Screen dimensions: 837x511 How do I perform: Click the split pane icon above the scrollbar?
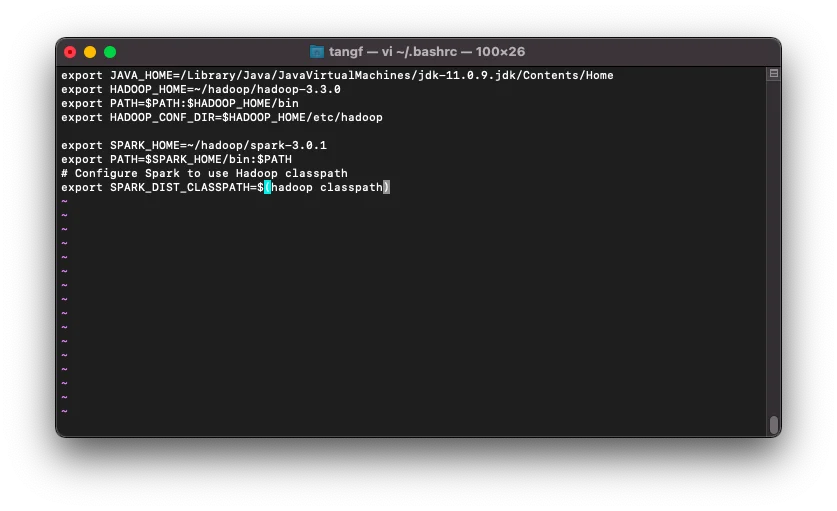point(773,74)
